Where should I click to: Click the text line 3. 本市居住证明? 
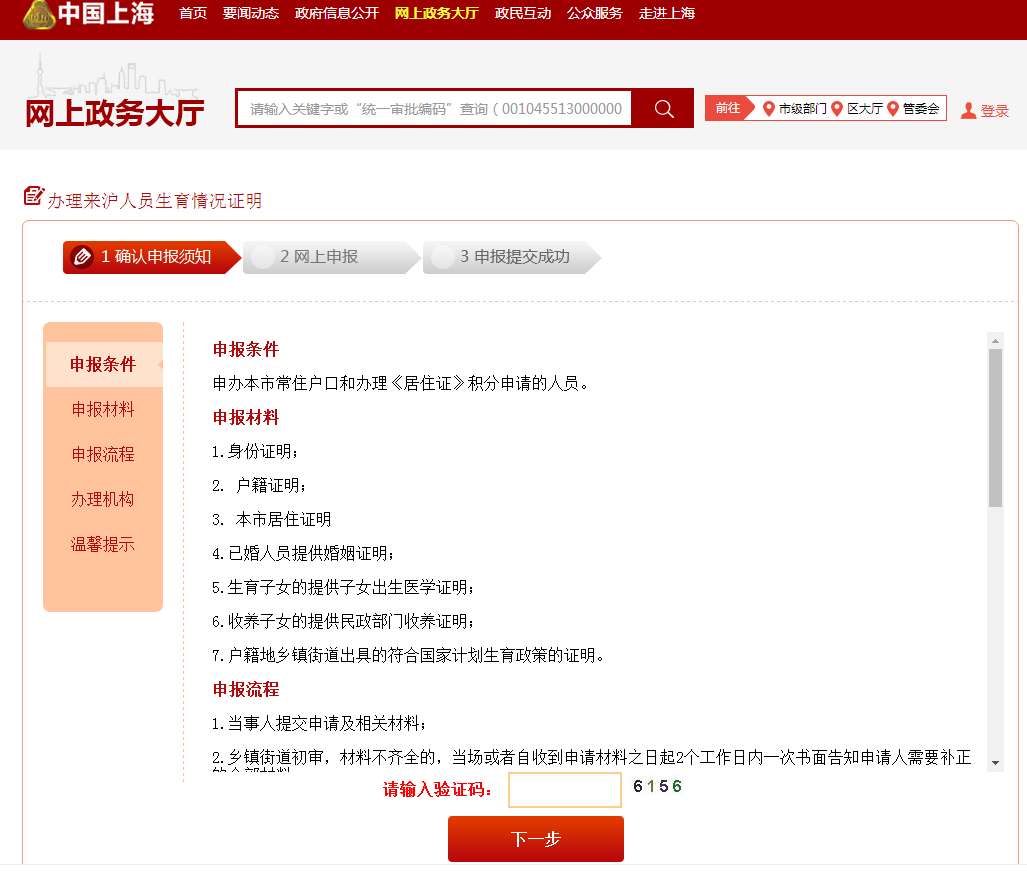click(271, 520)
